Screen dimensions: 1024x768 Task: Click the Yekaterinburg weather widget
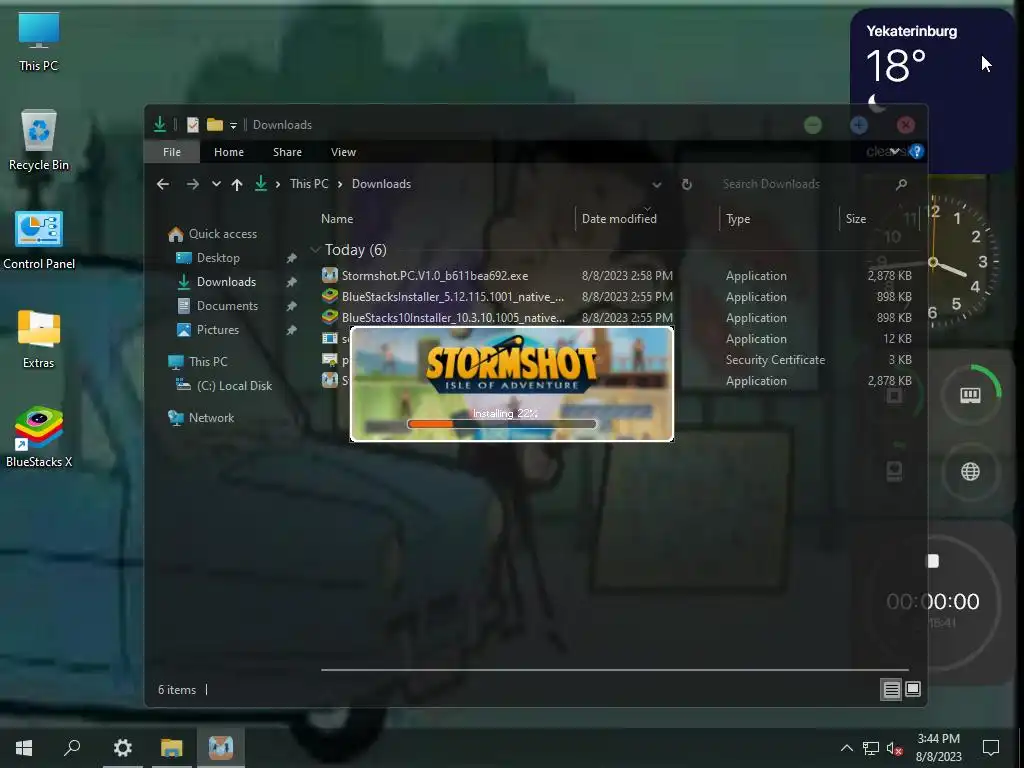[x=933, y=91]
